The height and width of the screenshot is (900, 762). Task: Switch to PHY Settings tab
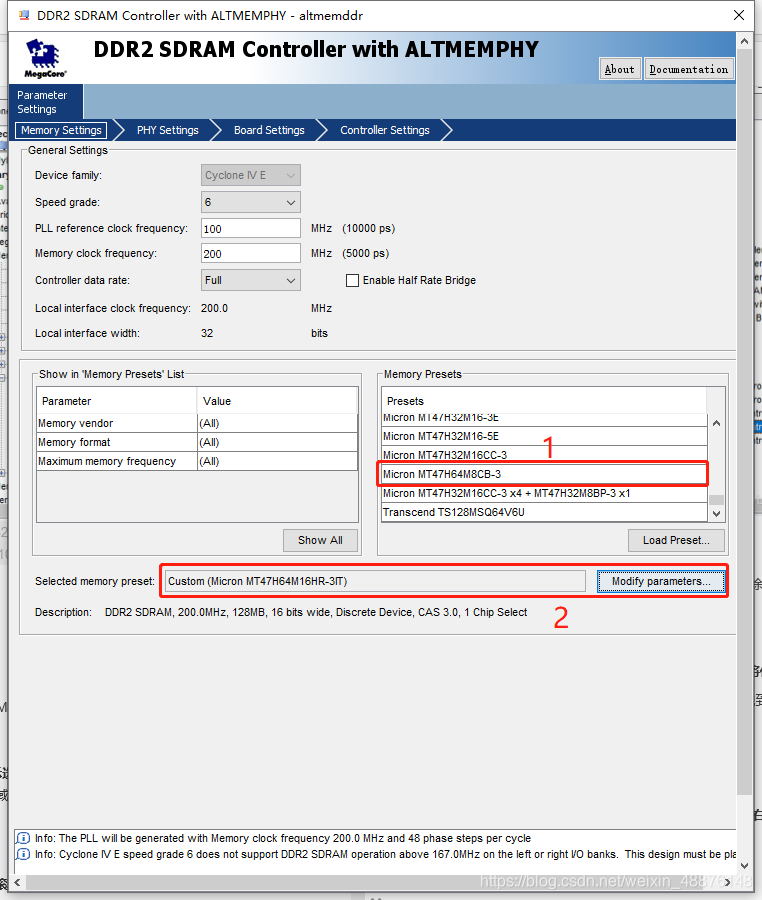[168, 130]
